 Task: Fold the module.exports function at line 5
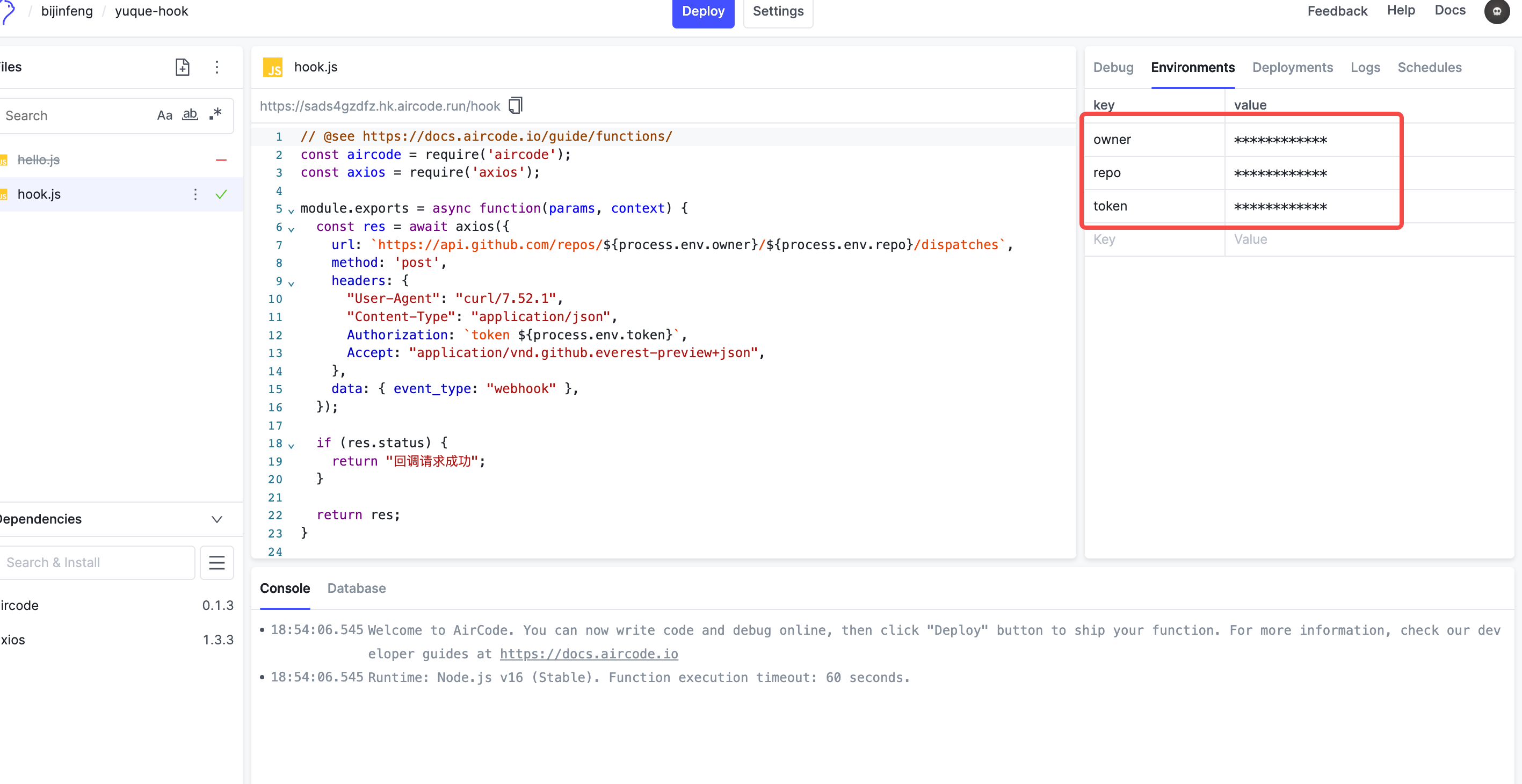[291, 210]
